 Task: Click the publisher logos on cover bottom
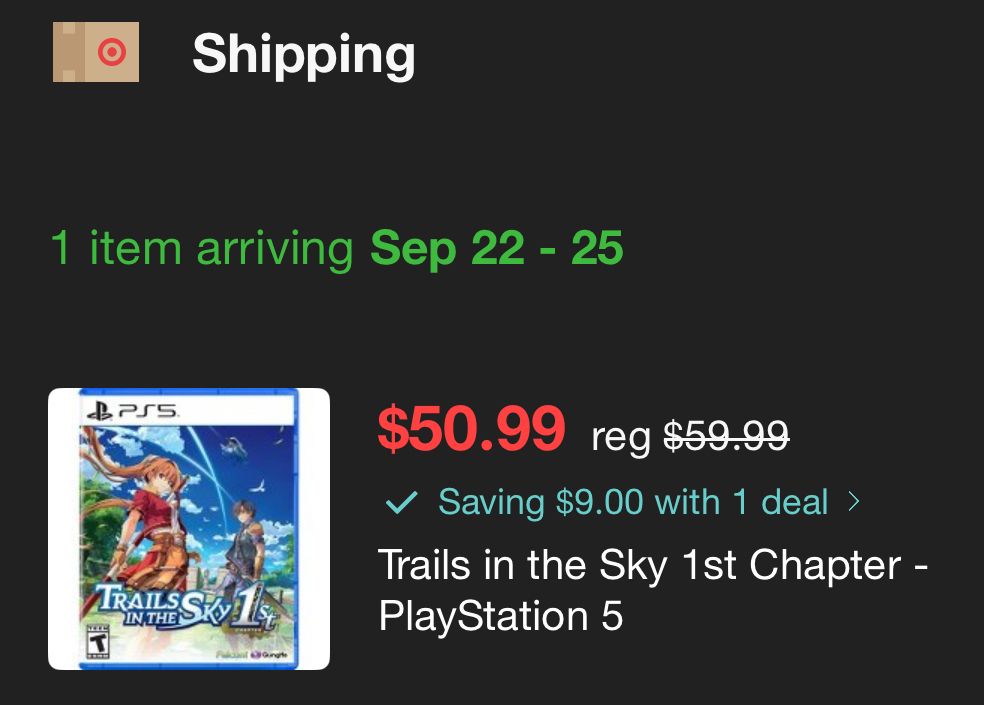252,653
